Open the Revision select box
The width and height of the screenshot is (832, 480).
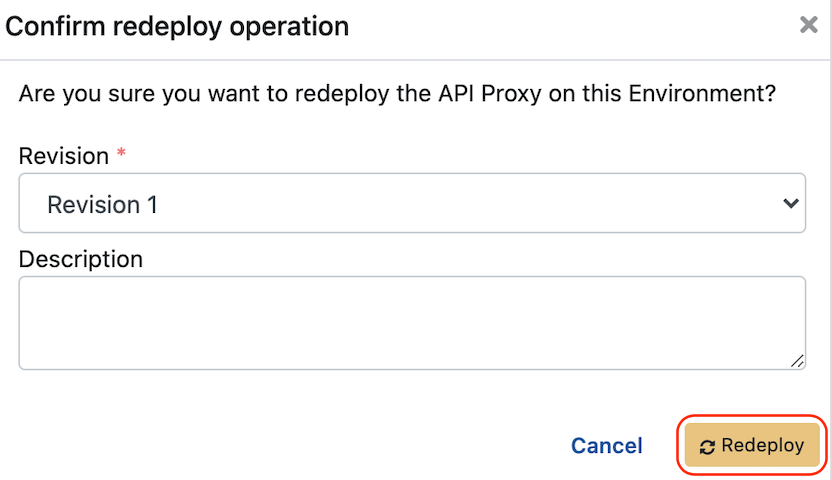(x=412, y=204)
